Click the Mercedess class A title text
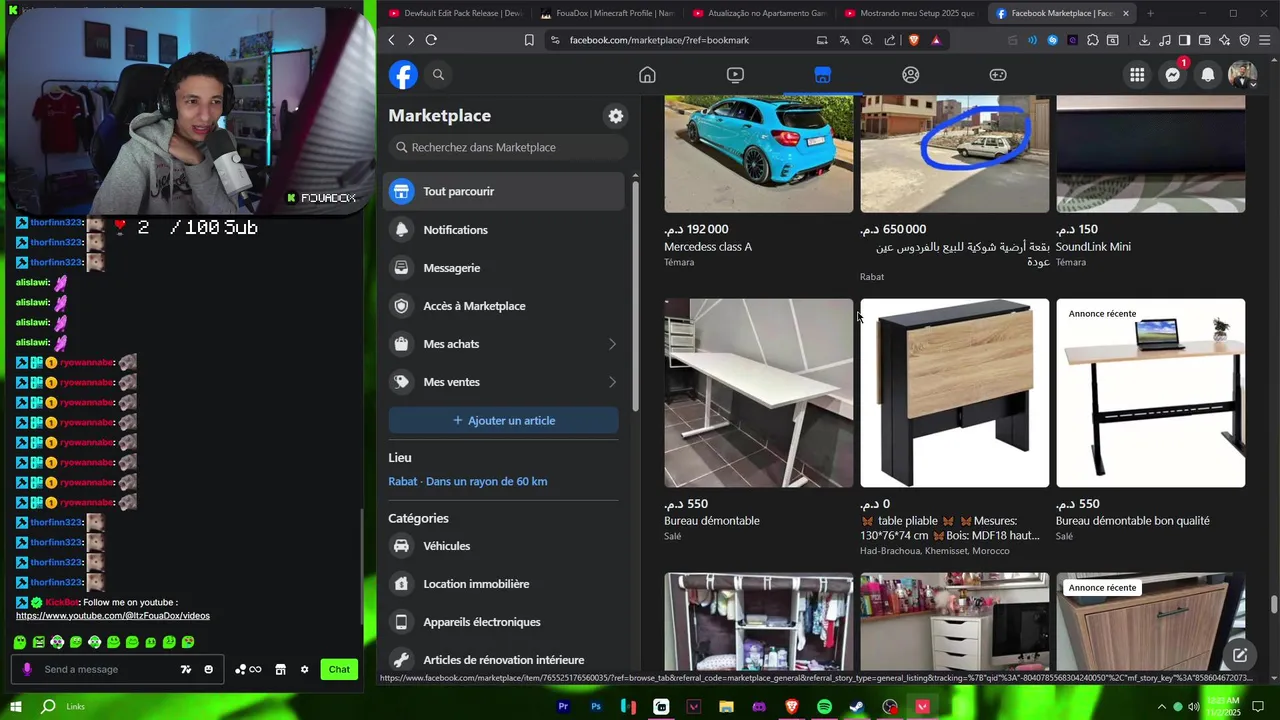Image resolution: width=1280 pixels, height=720 pixels. [708, 247]
